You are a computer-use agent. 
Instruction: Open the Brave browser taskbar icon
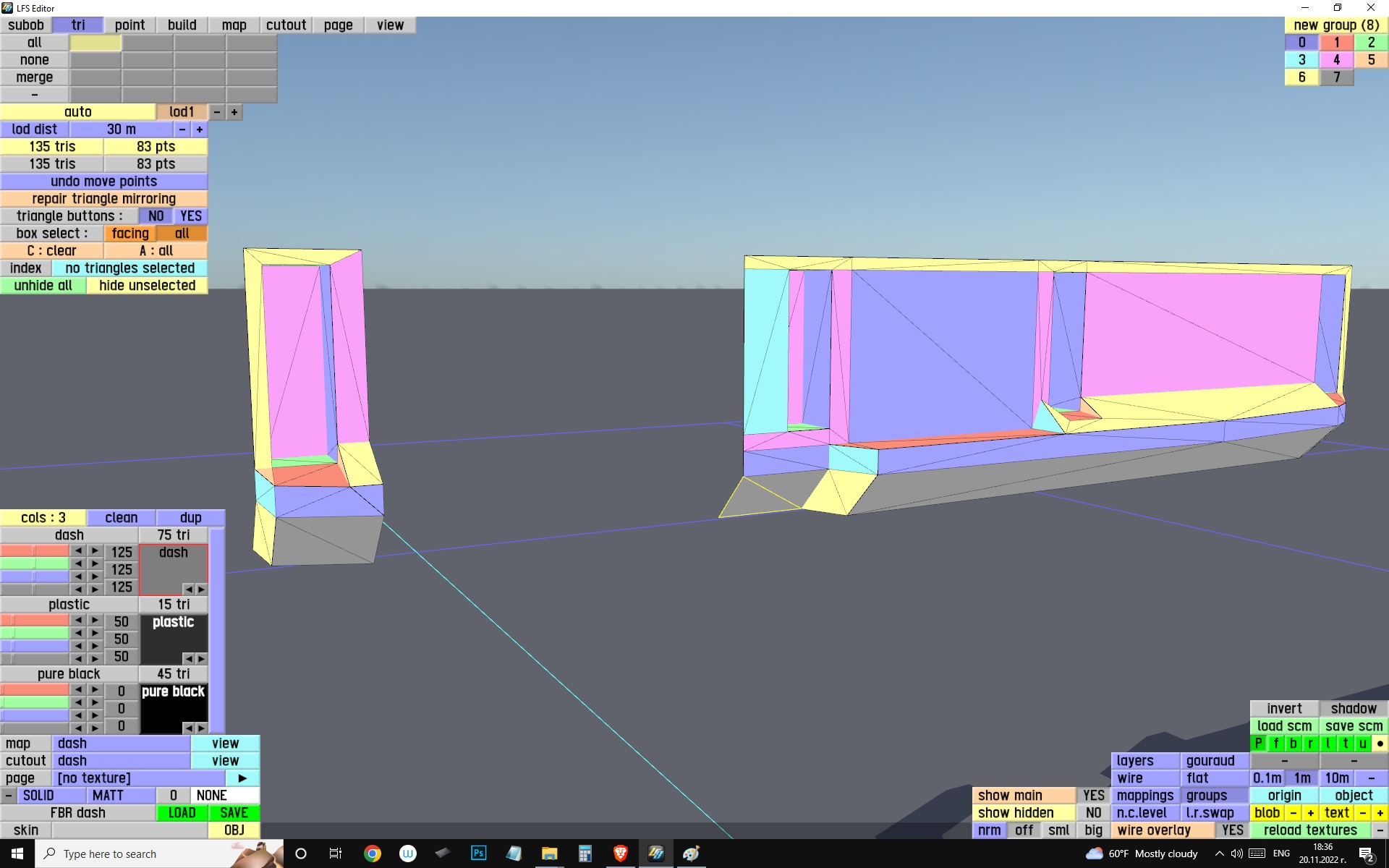click(620, 854)
